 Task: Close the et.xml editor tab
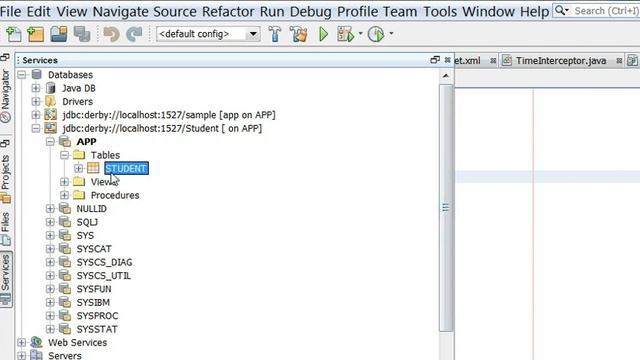(x=493, y=61)
